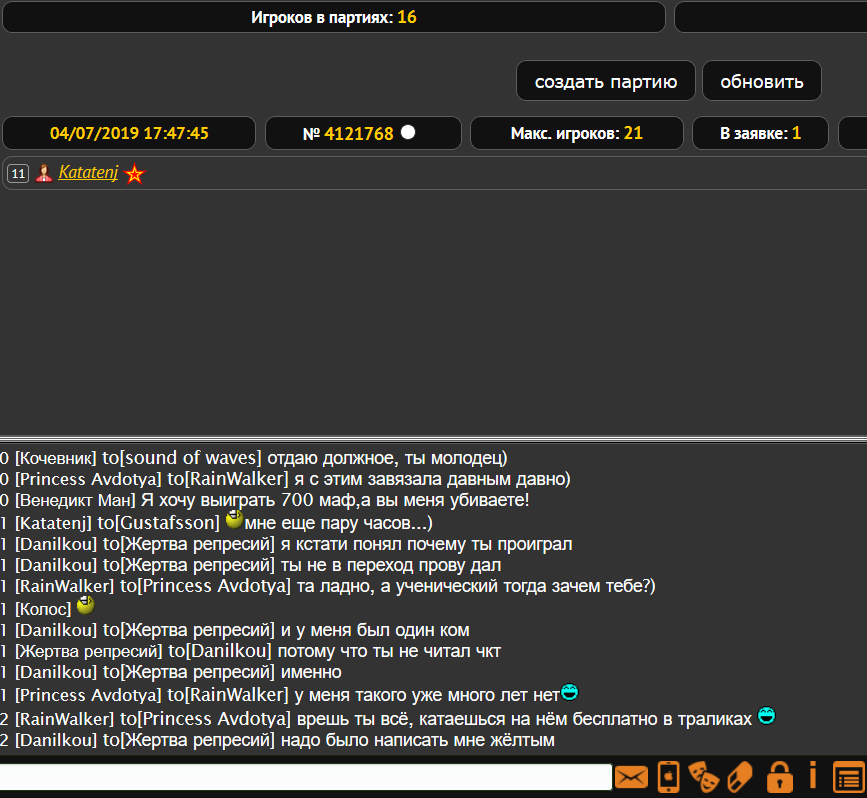Click the 'обновить' button
The width and height of the screenshot is (867, 798).
761,81
